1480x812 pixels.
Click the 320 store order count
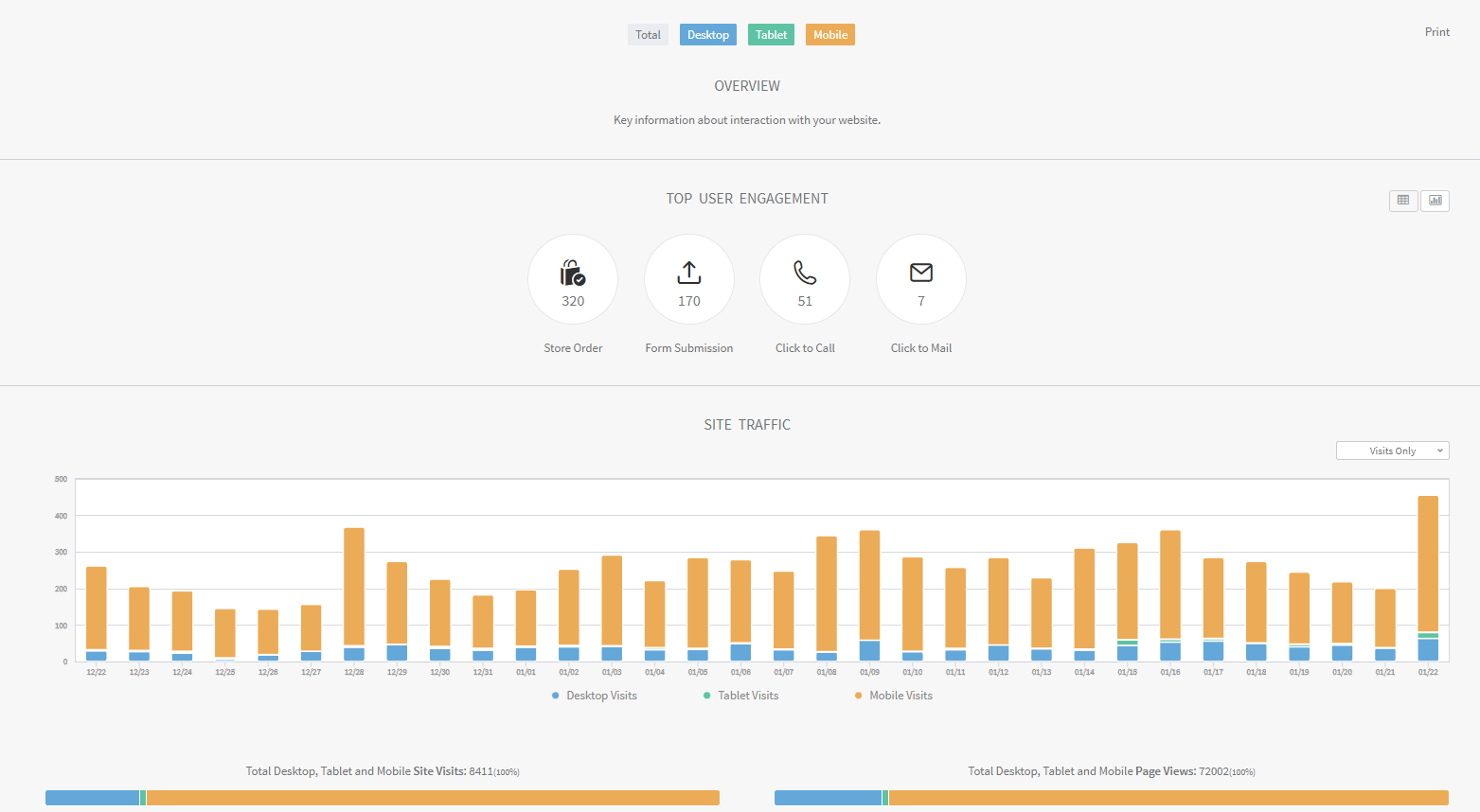573,301
